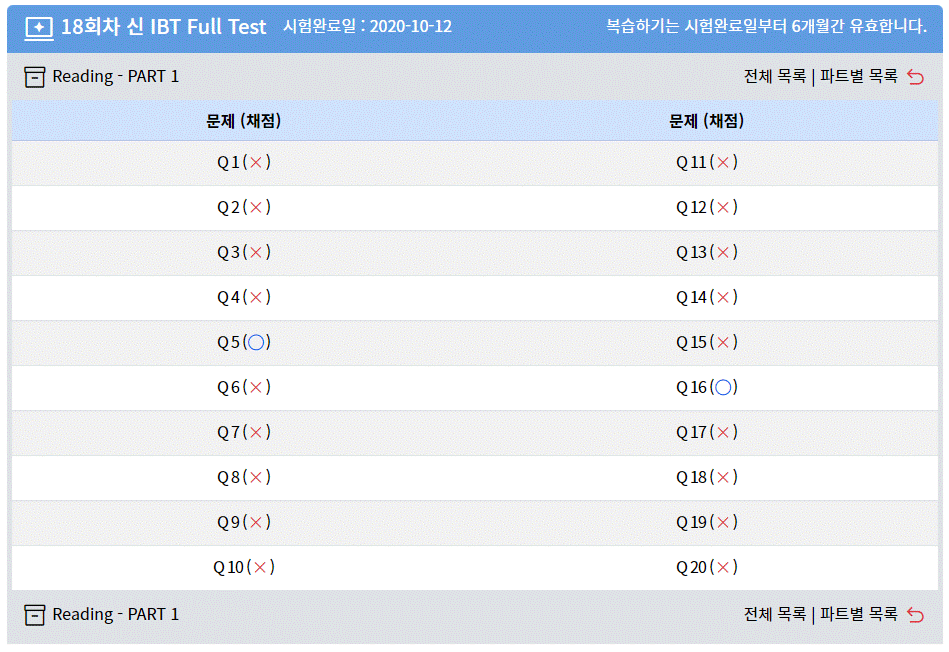This screenshot has width=949, height=652.
Task: Open question Q20 review
Action: (706, 568)
